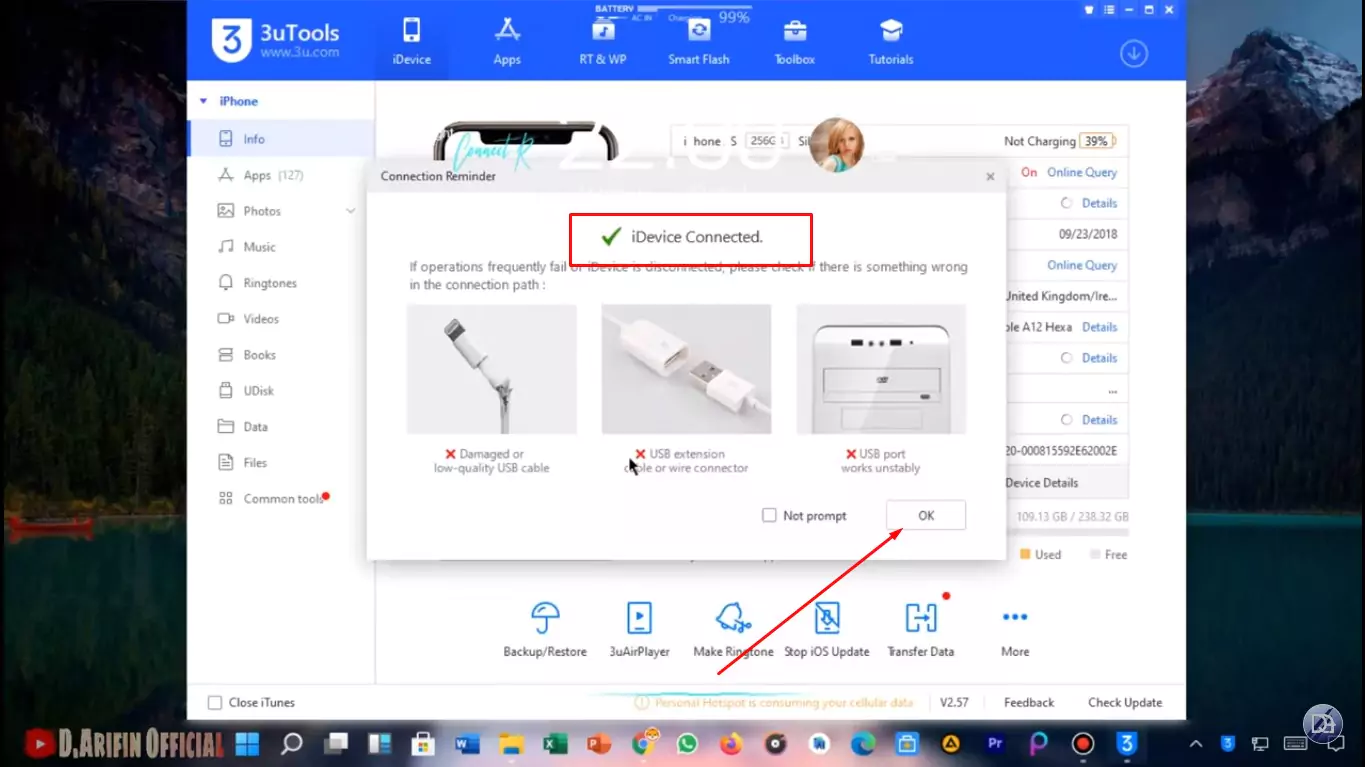
Task: Open WhatsApp from the taskbar
Action: [x=687, y=744]
